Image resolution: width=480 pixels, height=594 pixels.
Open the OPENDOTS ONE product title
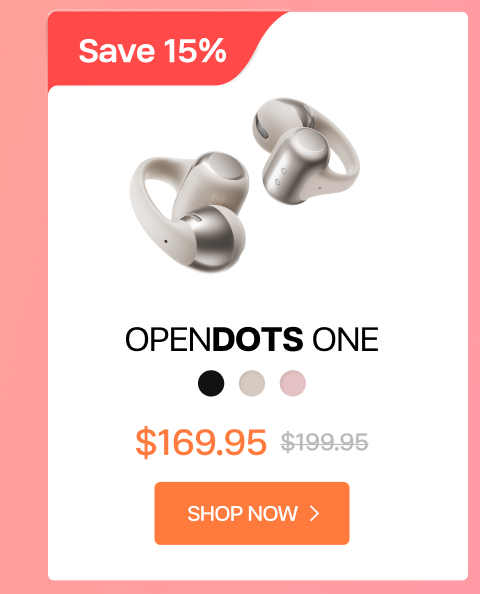pyautogui.click(x=252, y=339)
